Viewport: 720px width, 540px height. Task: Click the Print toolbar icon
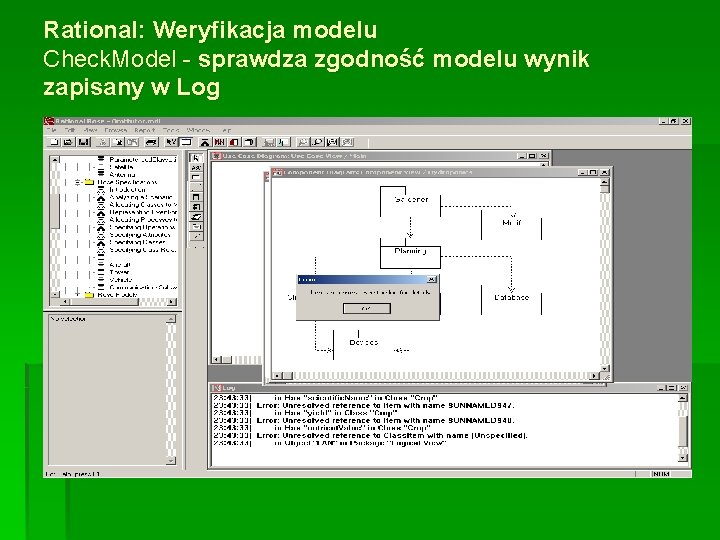152,142
